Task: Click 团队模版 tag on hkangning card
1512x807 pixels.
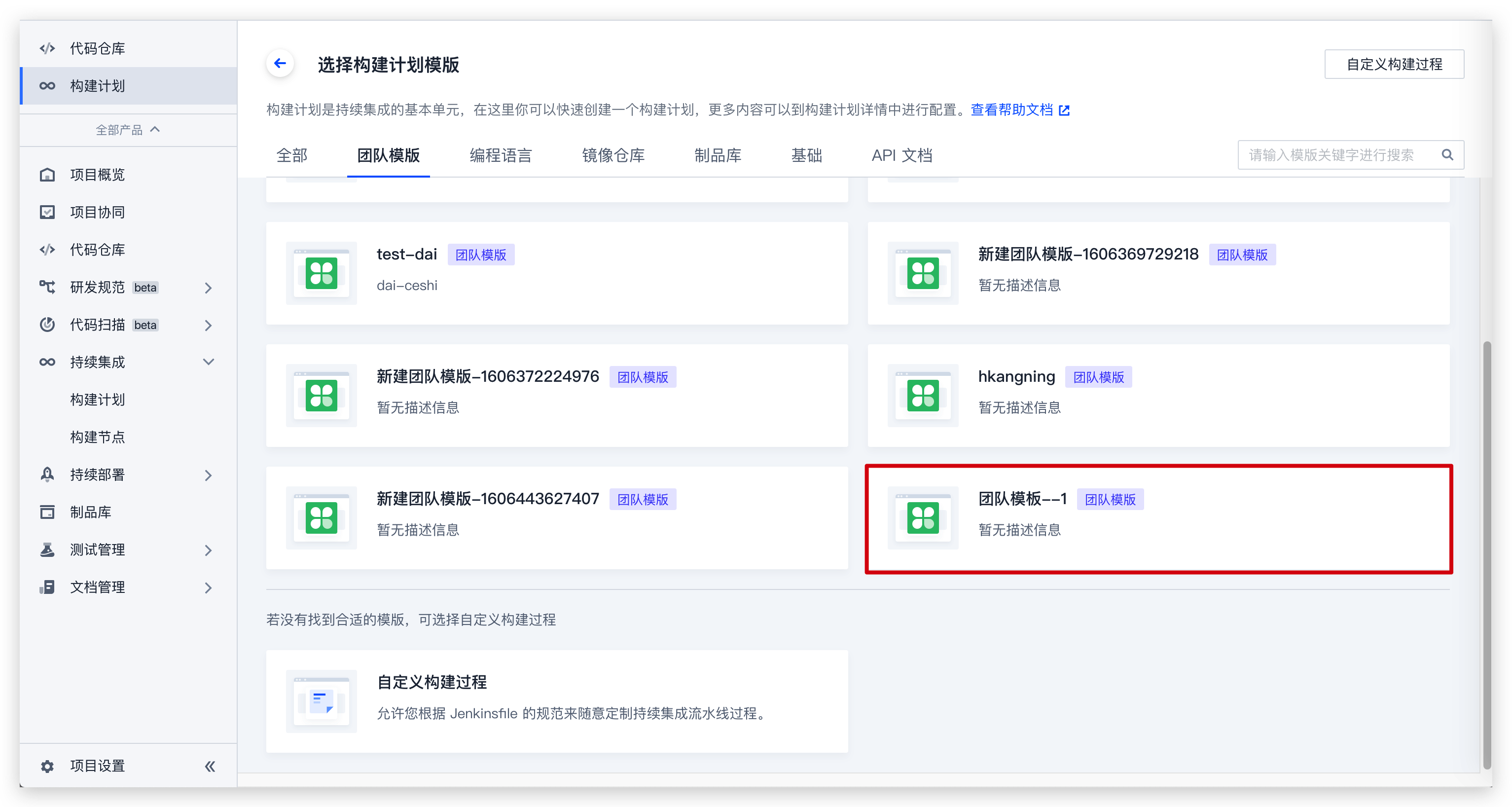Action: pyautogui.click(x=1099, y=377)
